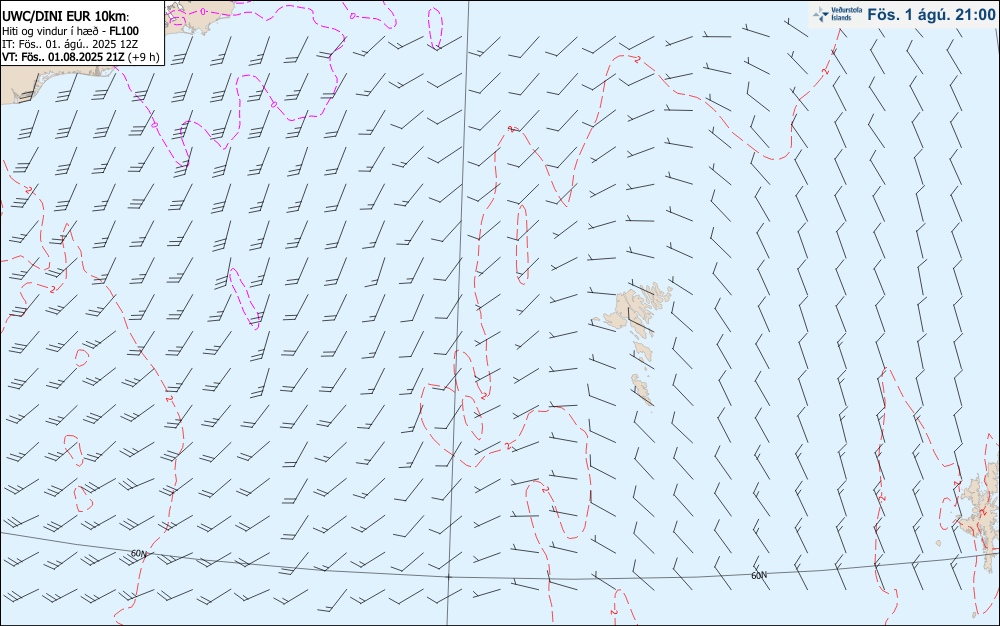
Task: Click the 'Hiti og vindur í hæð - FL100' label
Action: click(71, 31)
